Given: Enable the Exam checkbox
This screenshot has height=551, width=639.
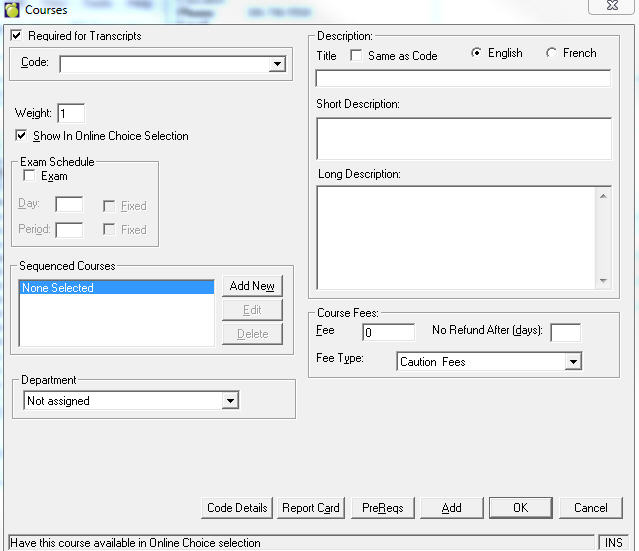Looking at the screenshot, I should click(29, 176).
